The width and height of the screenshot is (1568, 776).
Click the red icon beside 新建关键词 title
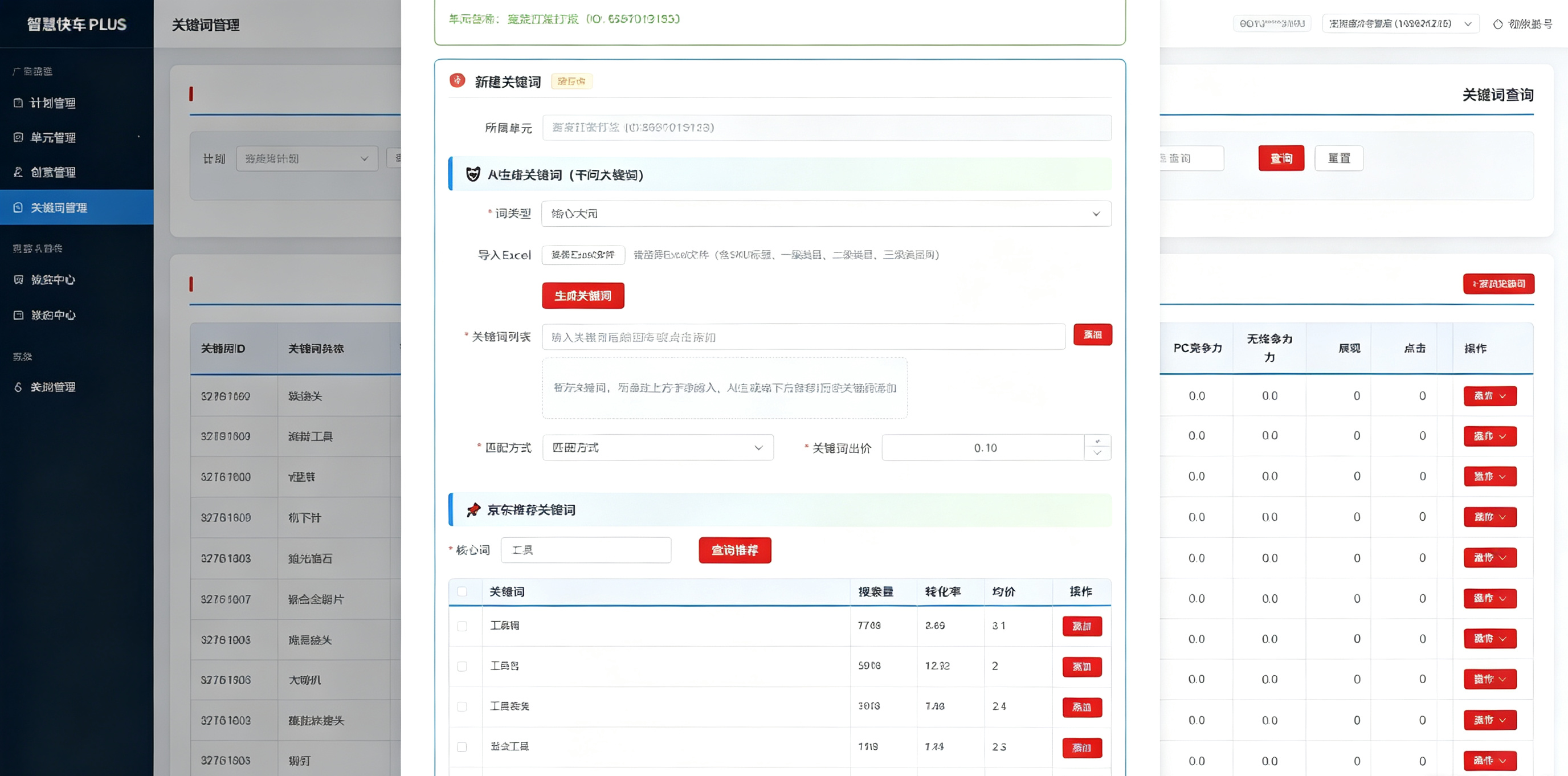click(457, 80)
